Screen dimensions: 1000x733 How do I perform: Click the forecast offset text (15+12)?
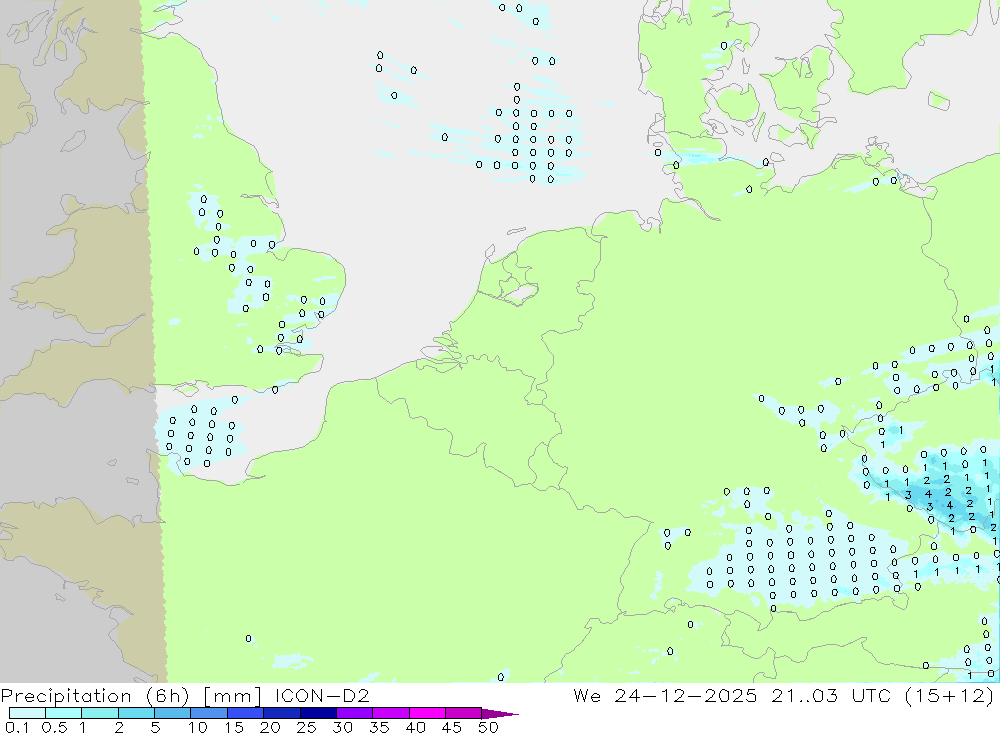tap(950, 695)
